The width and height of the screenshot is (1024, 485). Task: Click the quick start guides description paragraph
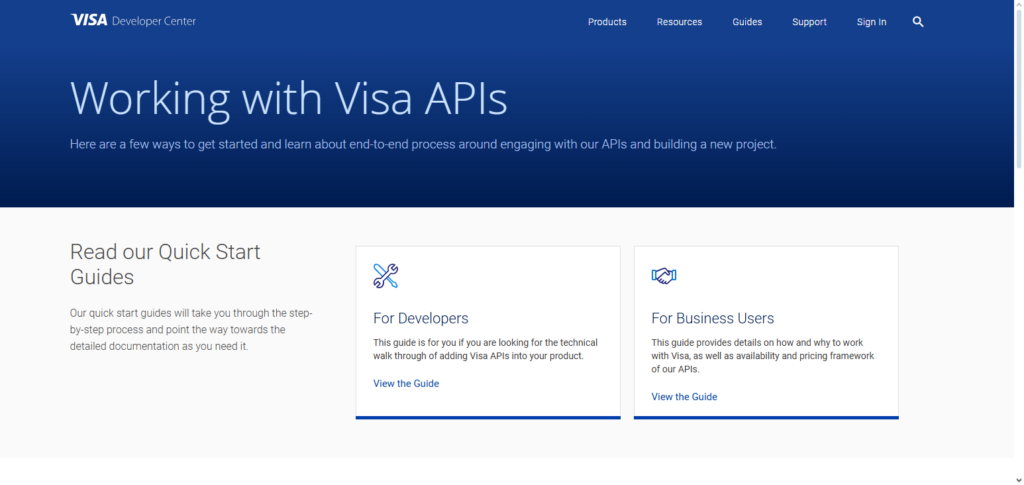coord(191,330)
